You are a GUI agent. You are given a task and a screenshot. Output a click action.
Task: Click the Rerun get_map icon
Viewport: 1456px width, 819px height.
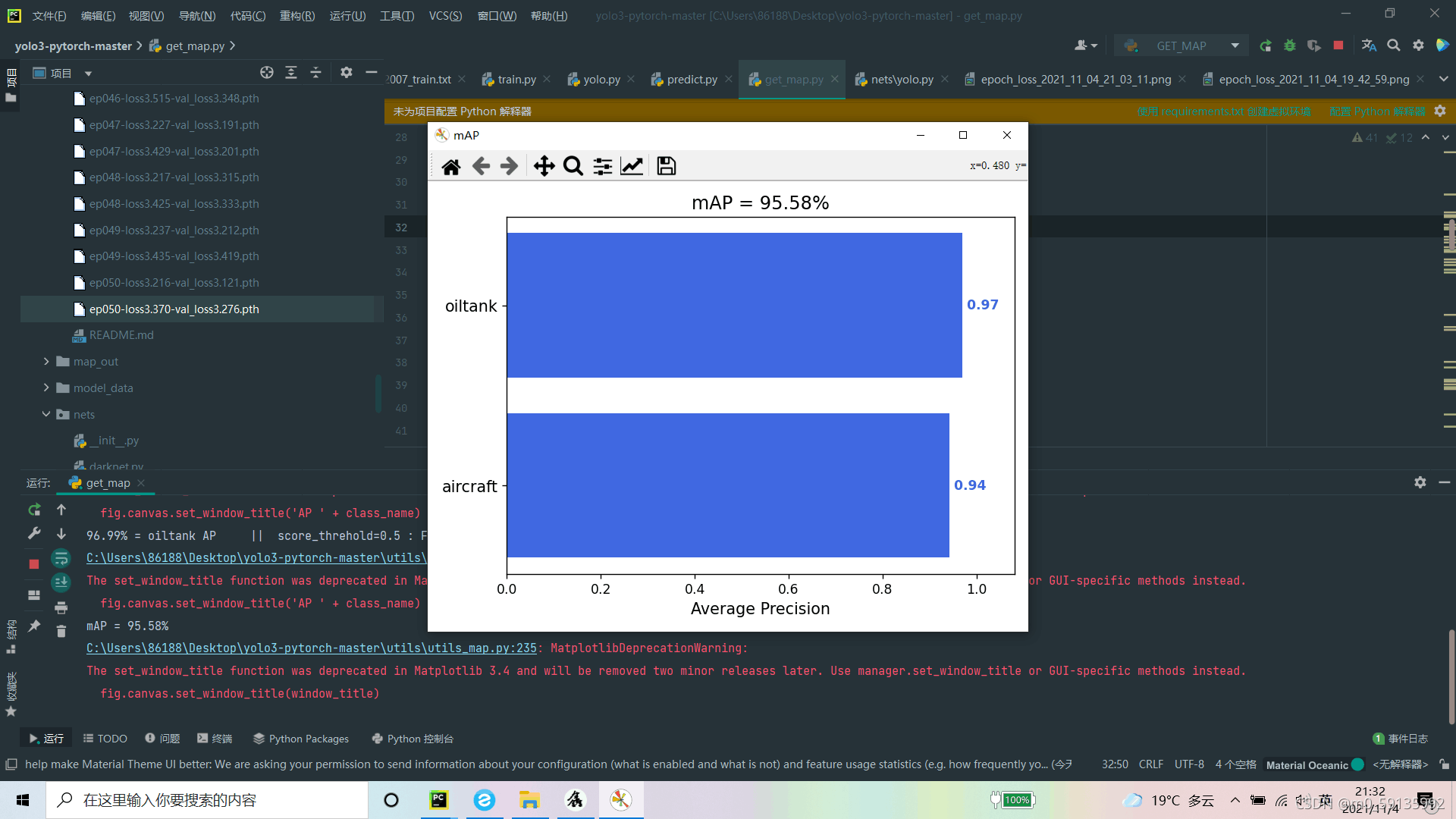[34, 510]
